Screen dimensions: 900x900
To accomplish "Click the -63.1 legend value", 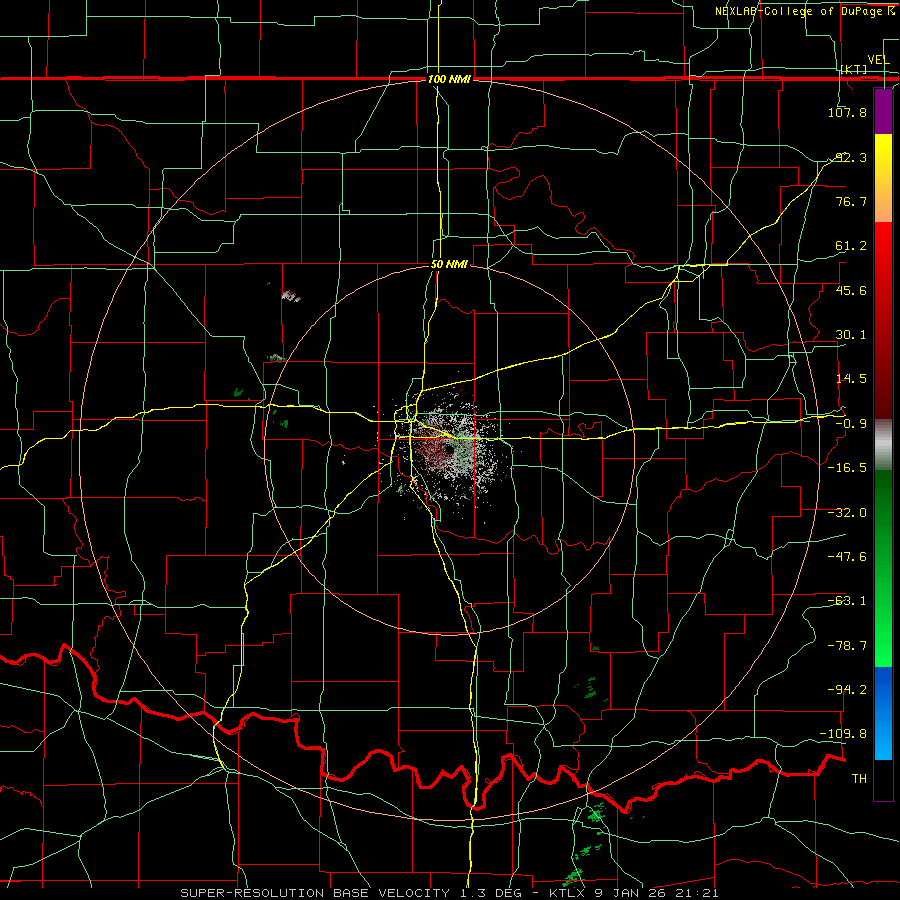I will 847,601.
